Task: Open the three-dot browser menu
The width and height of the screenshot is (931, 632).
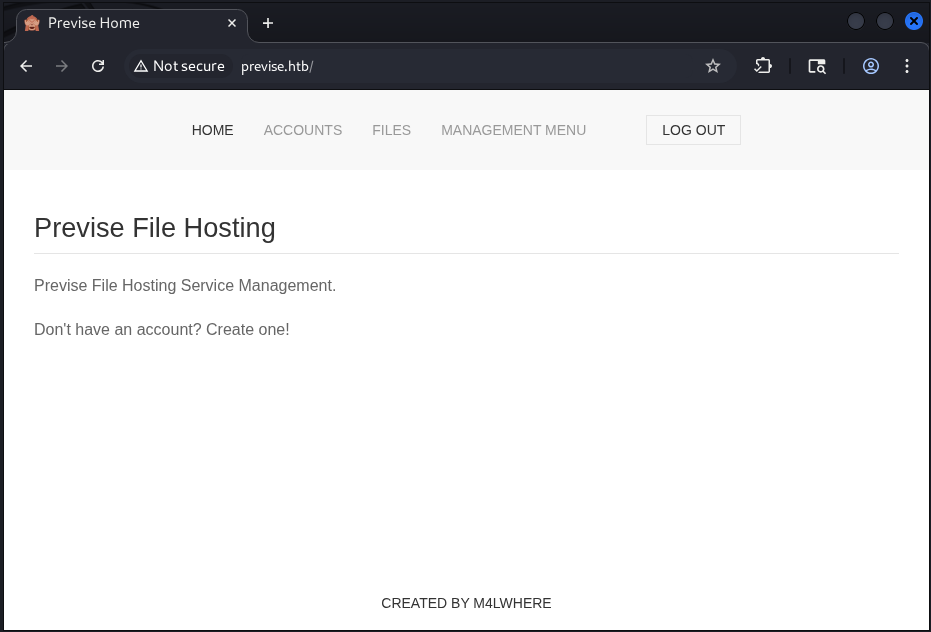Action: 907,66
